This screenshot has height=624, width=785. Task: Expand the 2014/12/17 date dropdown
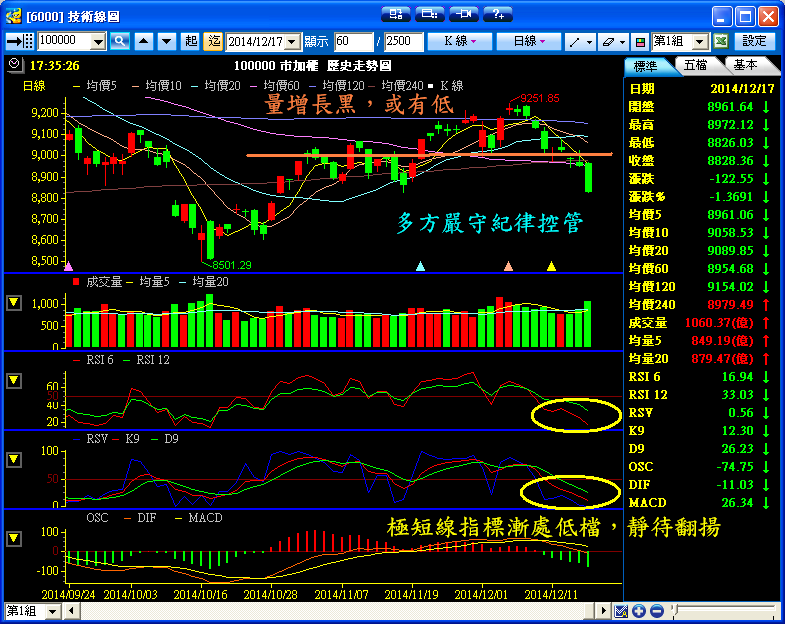tap(292, 41)
